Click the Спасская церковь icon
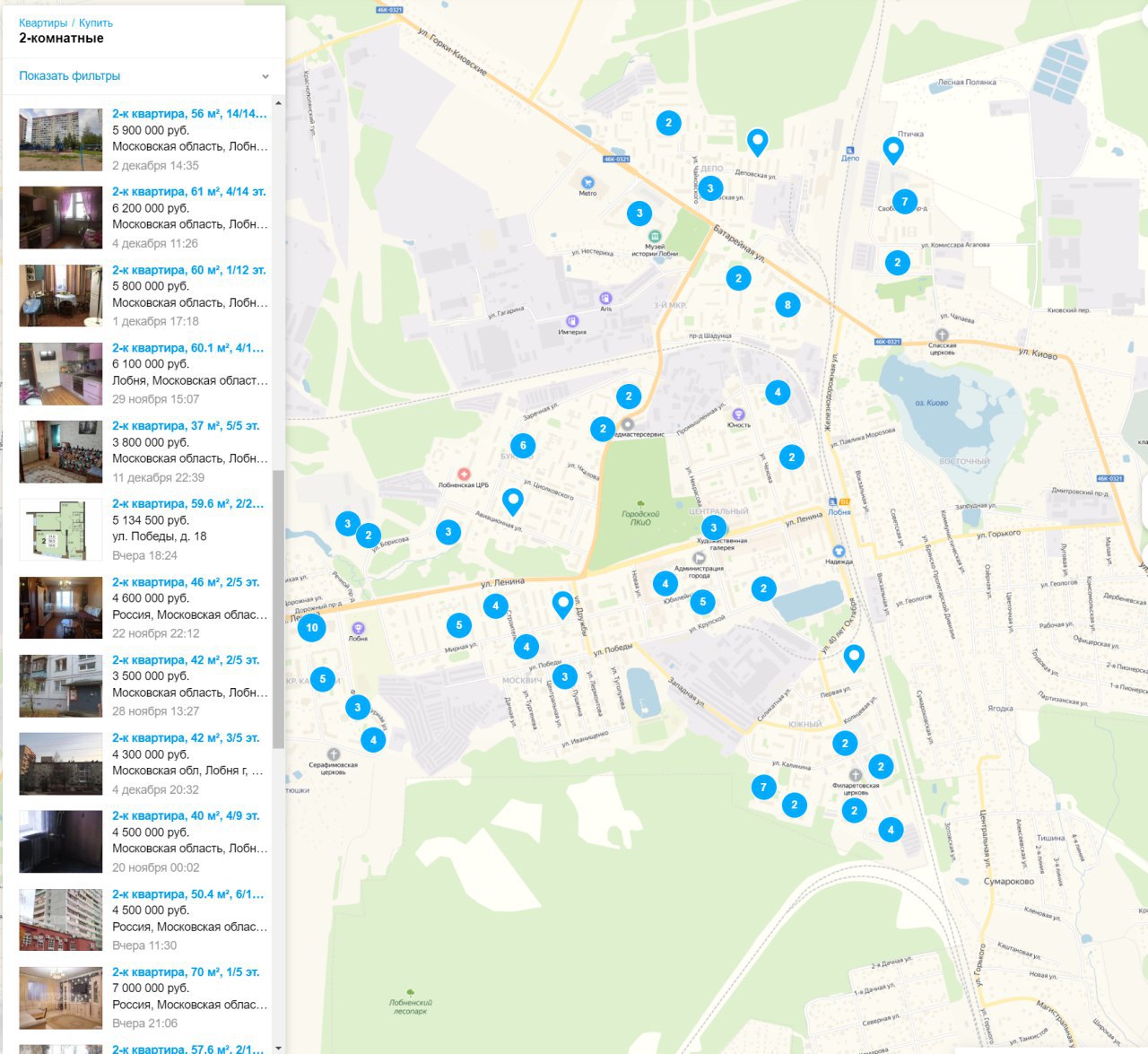1148x1054 pixels. [942, 335]
